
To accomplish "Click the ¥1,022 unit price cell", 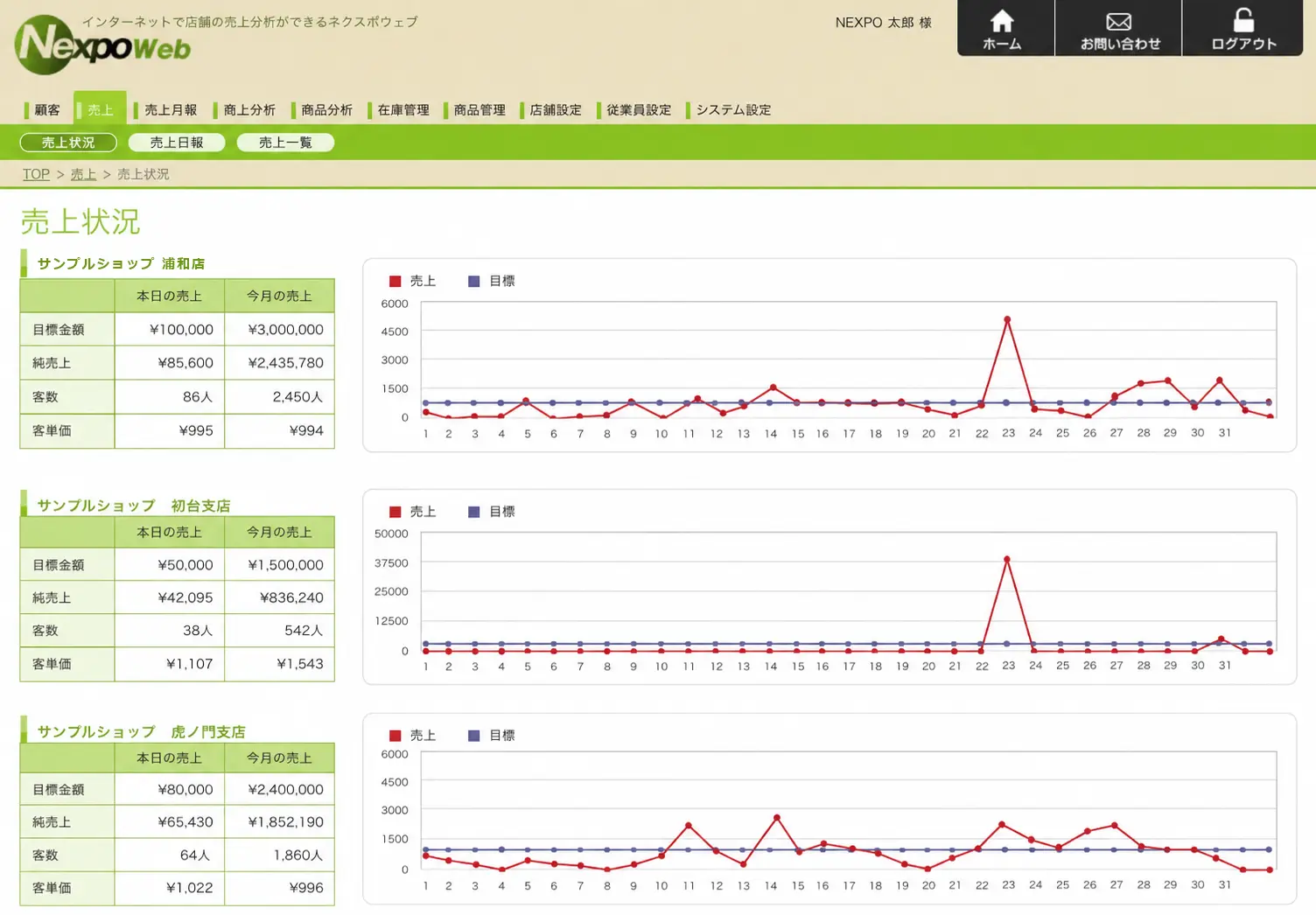I will (170, 888).
